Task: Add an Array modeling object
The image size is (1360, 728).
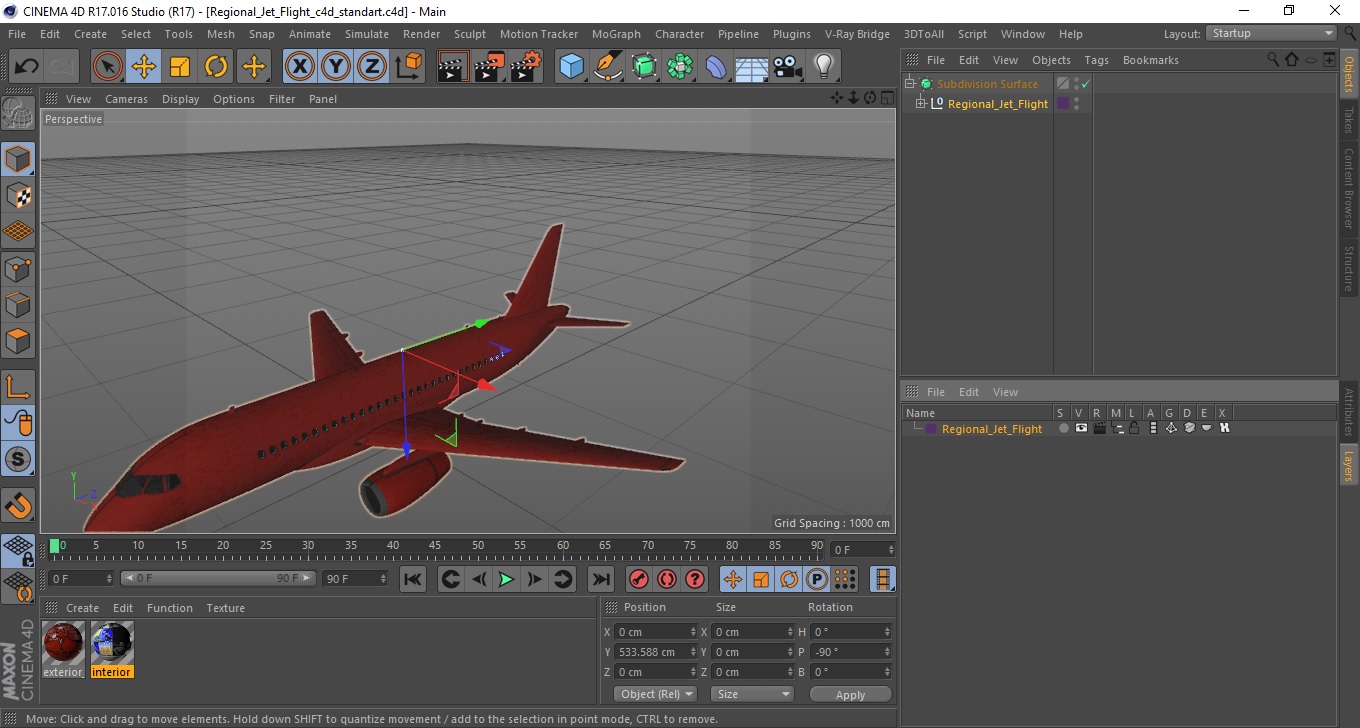Action: [680, 67]
